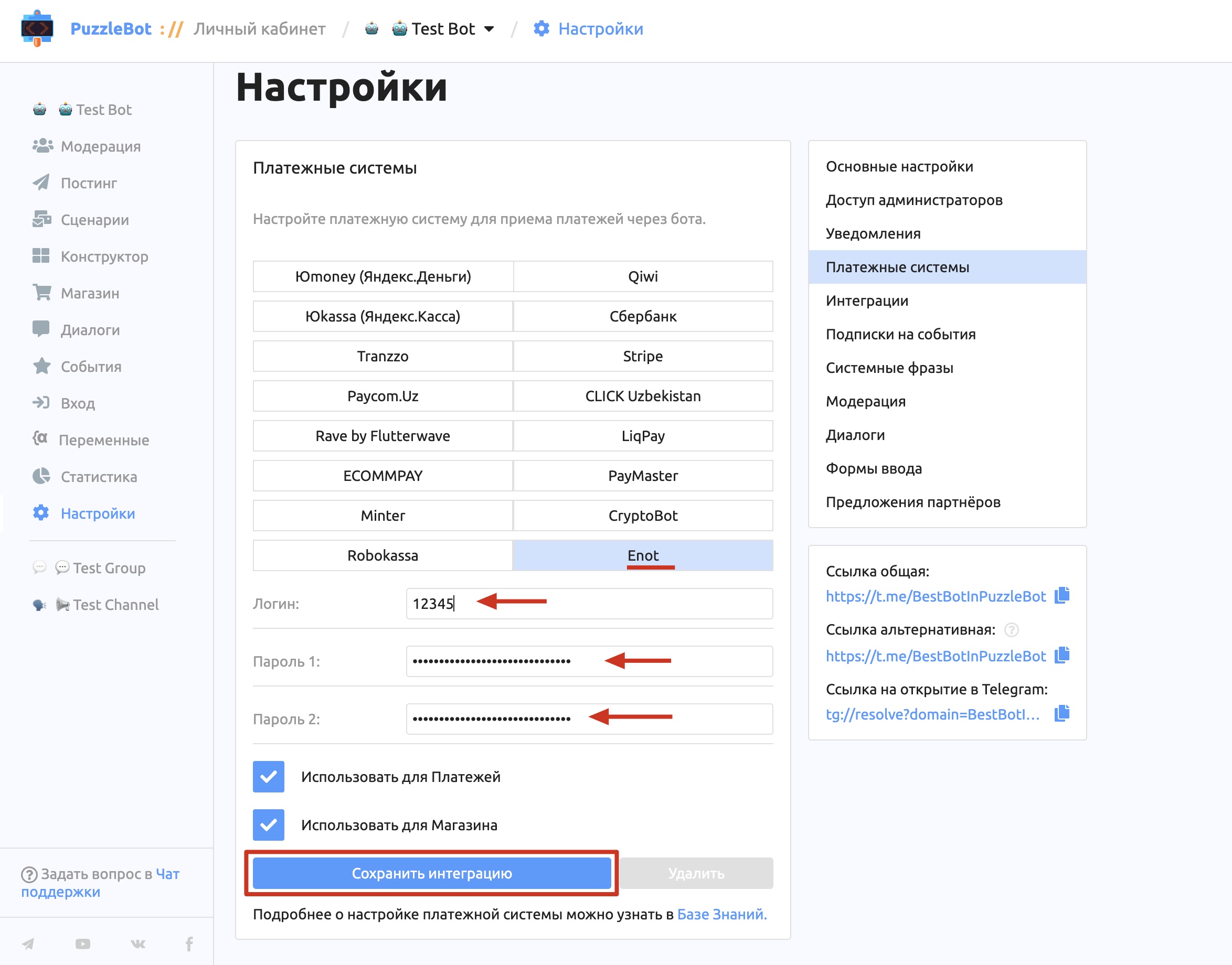Copy the Telegram open link
Viewport: 1232px width, 965px height.
[x=1062, y=714]
